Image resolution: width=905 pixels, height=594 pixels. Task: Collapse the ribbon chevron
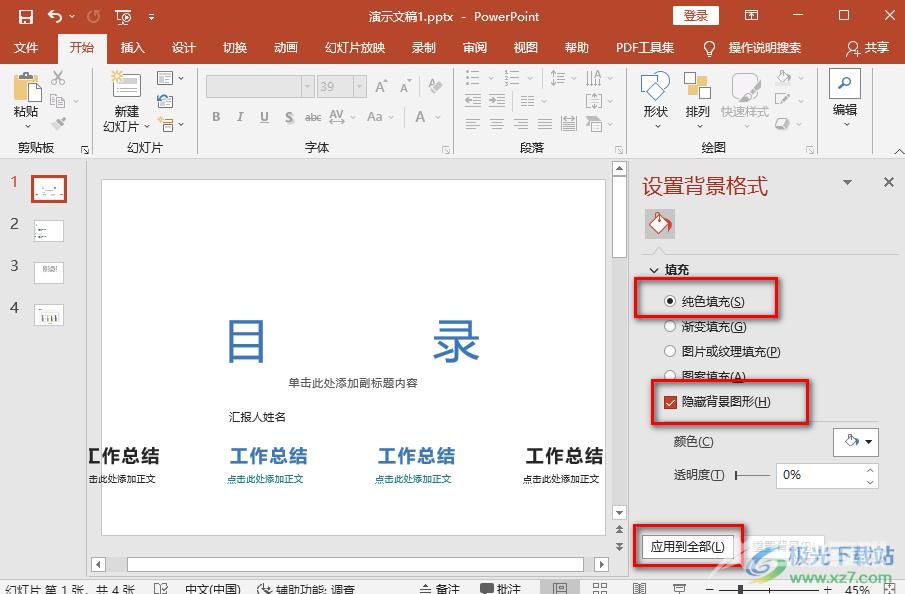[x=899, y=151]
